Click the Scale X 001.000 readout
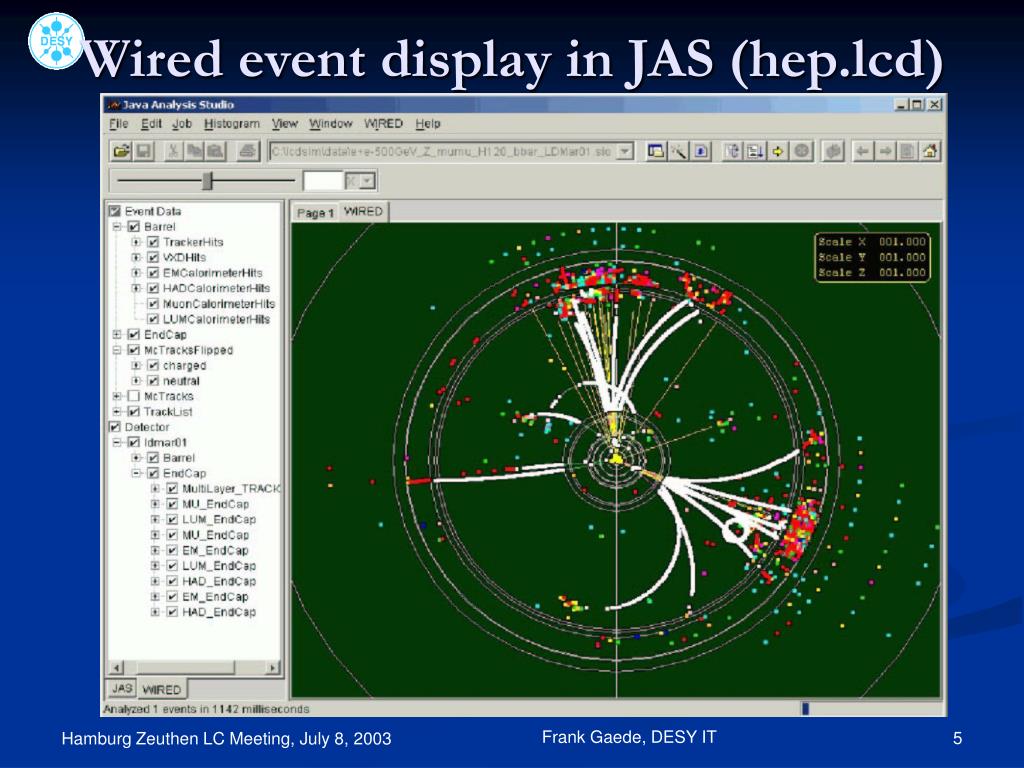The image size is (1024, 768). [872, 242]
